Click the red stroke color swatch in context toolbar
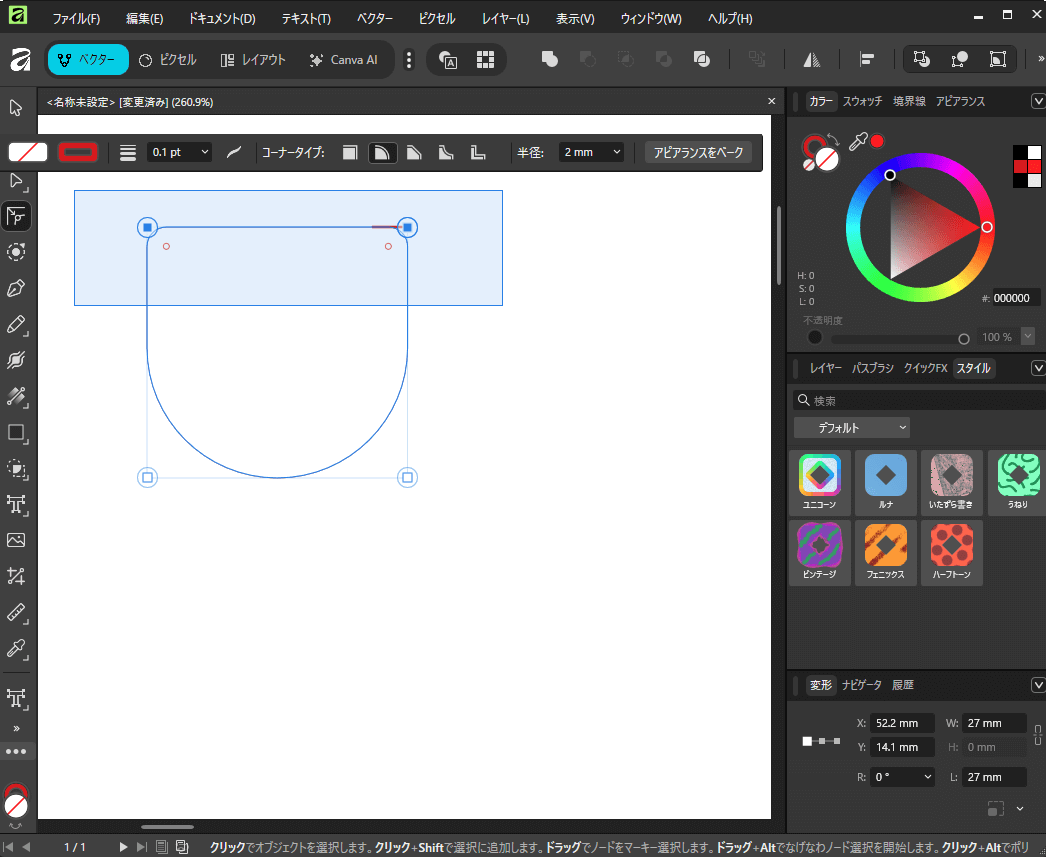Viewport: 1046px width, 857px height. [x=78, y=152]
